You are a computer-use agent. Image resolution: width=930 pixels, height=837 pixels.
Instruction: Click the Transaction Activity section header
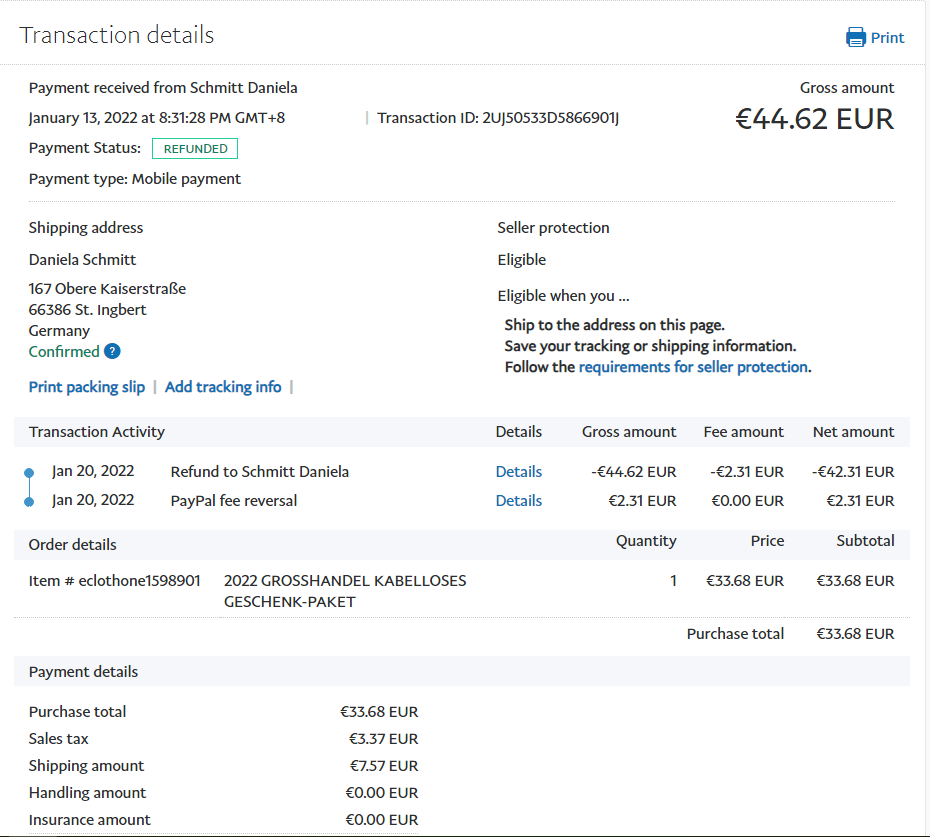pos(97,432)
